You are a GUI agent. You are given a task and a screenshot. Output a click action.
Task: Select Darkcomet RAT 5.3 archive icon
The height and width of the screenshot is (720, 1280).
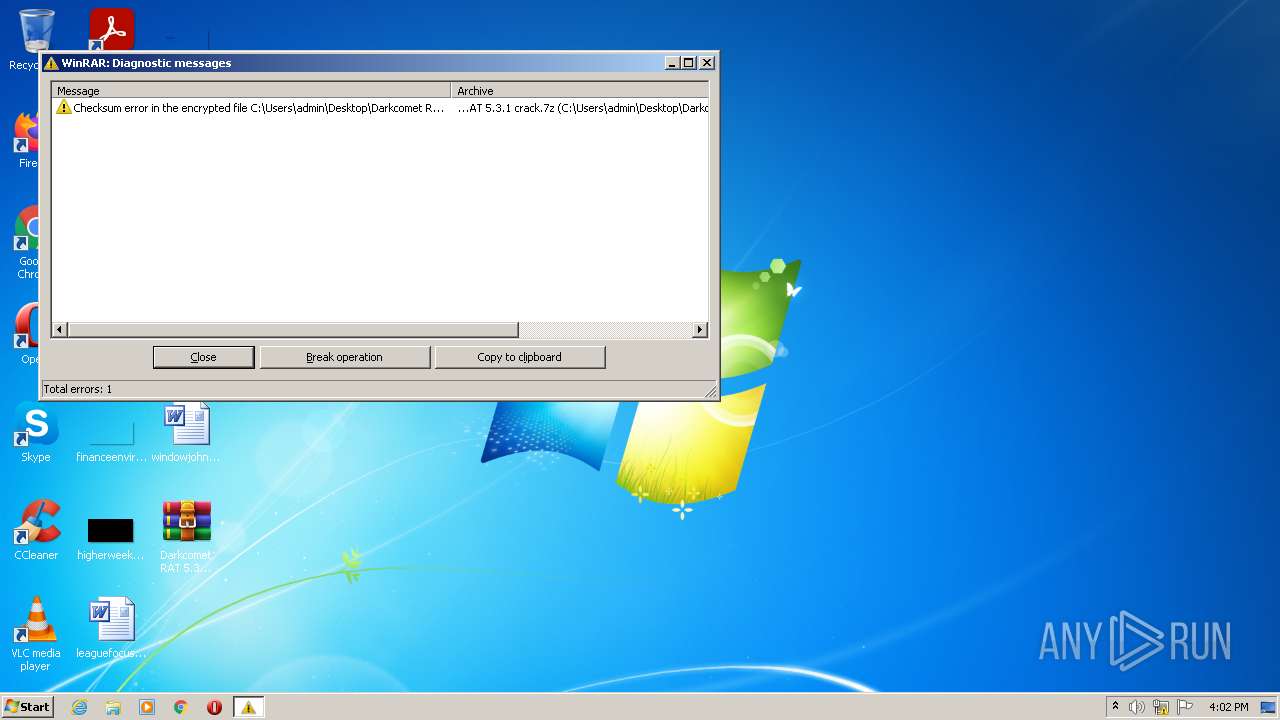(x=186, y=536)
